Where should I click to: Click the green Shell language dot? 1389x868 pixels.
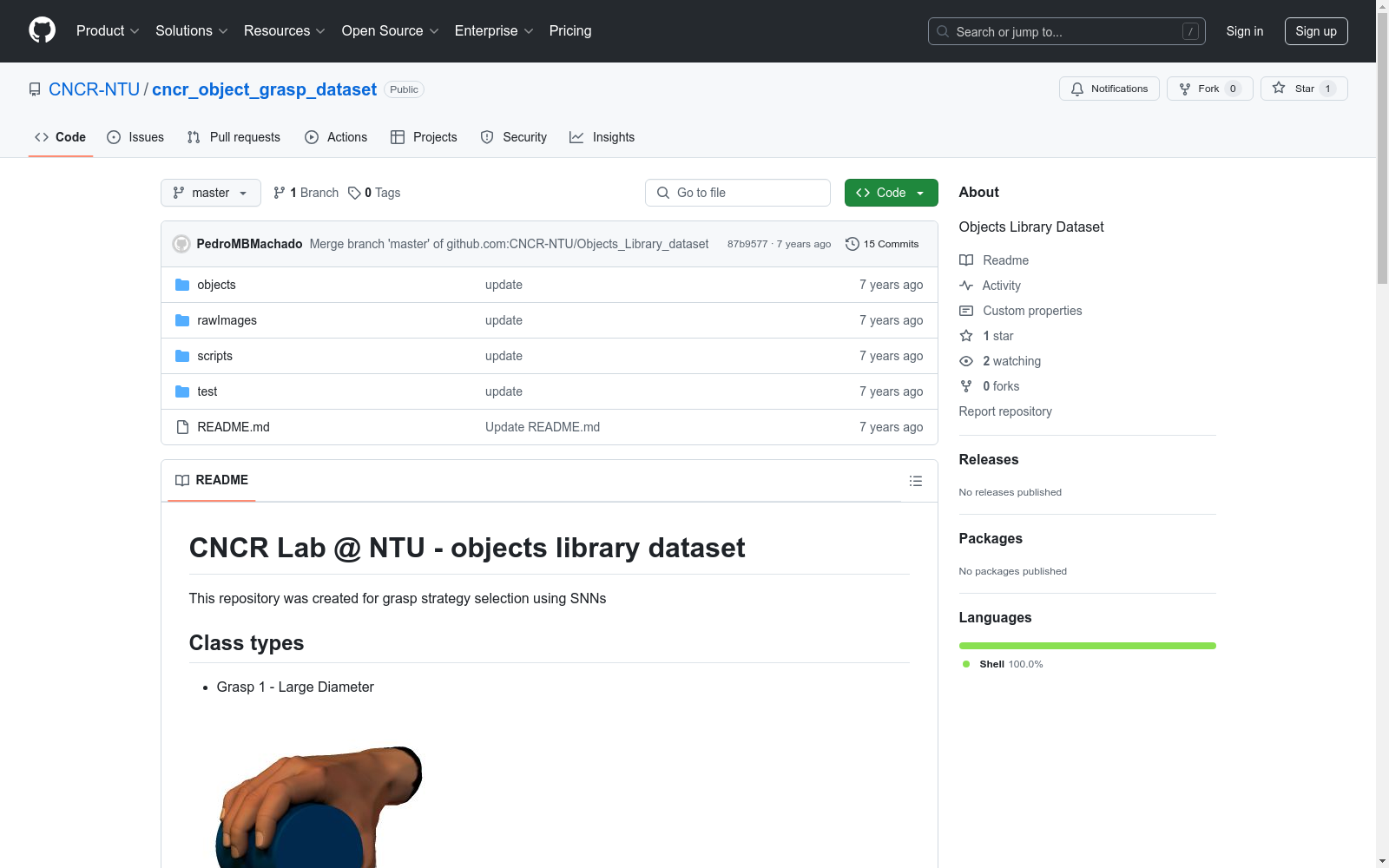(966, 664)
